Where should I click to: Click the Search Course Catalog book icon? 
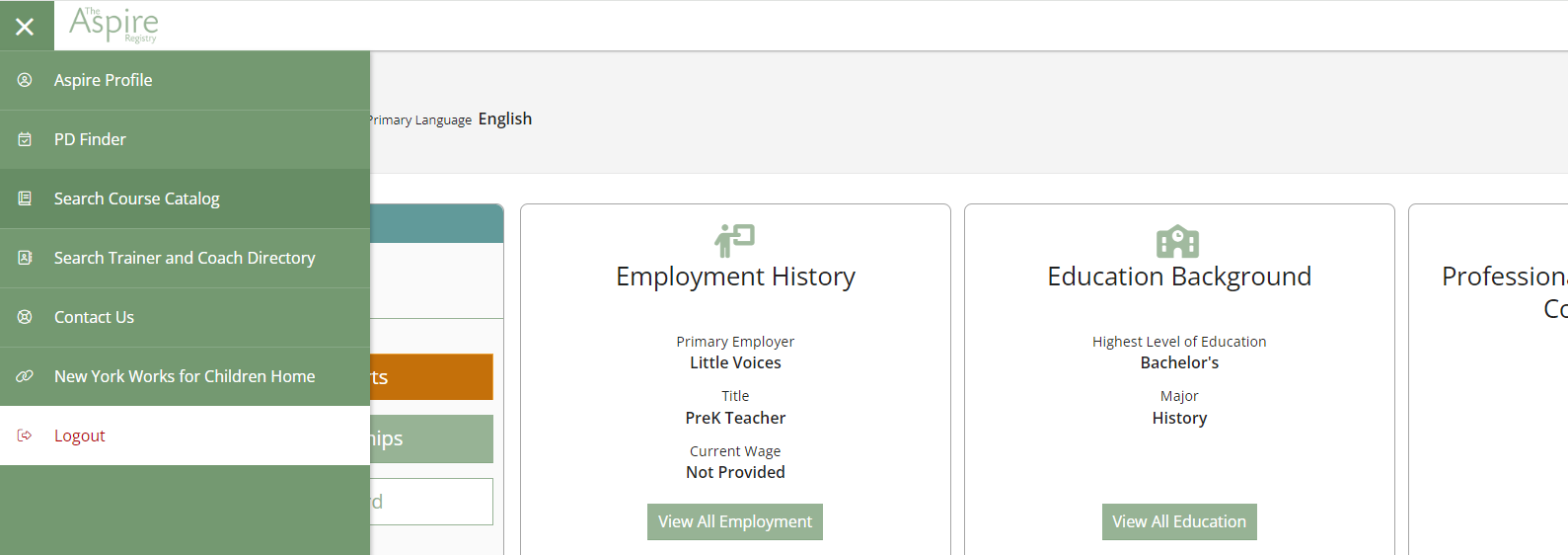(25, 198)
